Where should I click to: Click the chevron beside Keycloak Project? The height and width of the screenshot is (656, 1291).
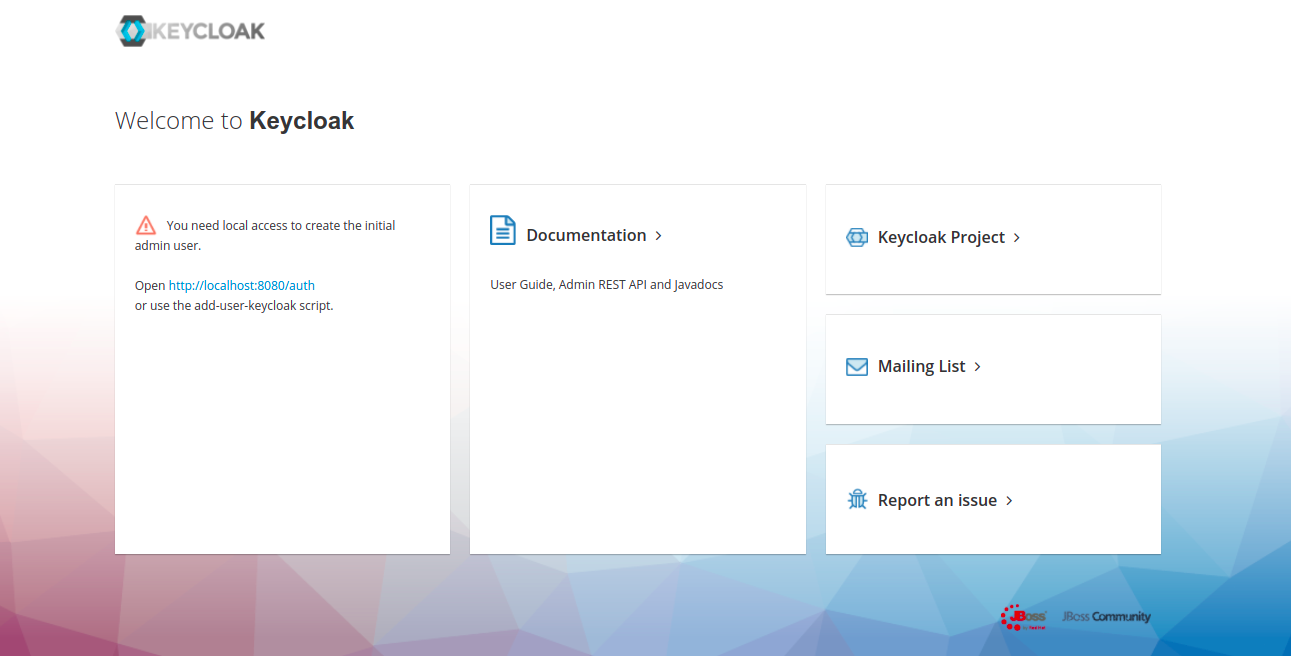tap(1017, 238)
